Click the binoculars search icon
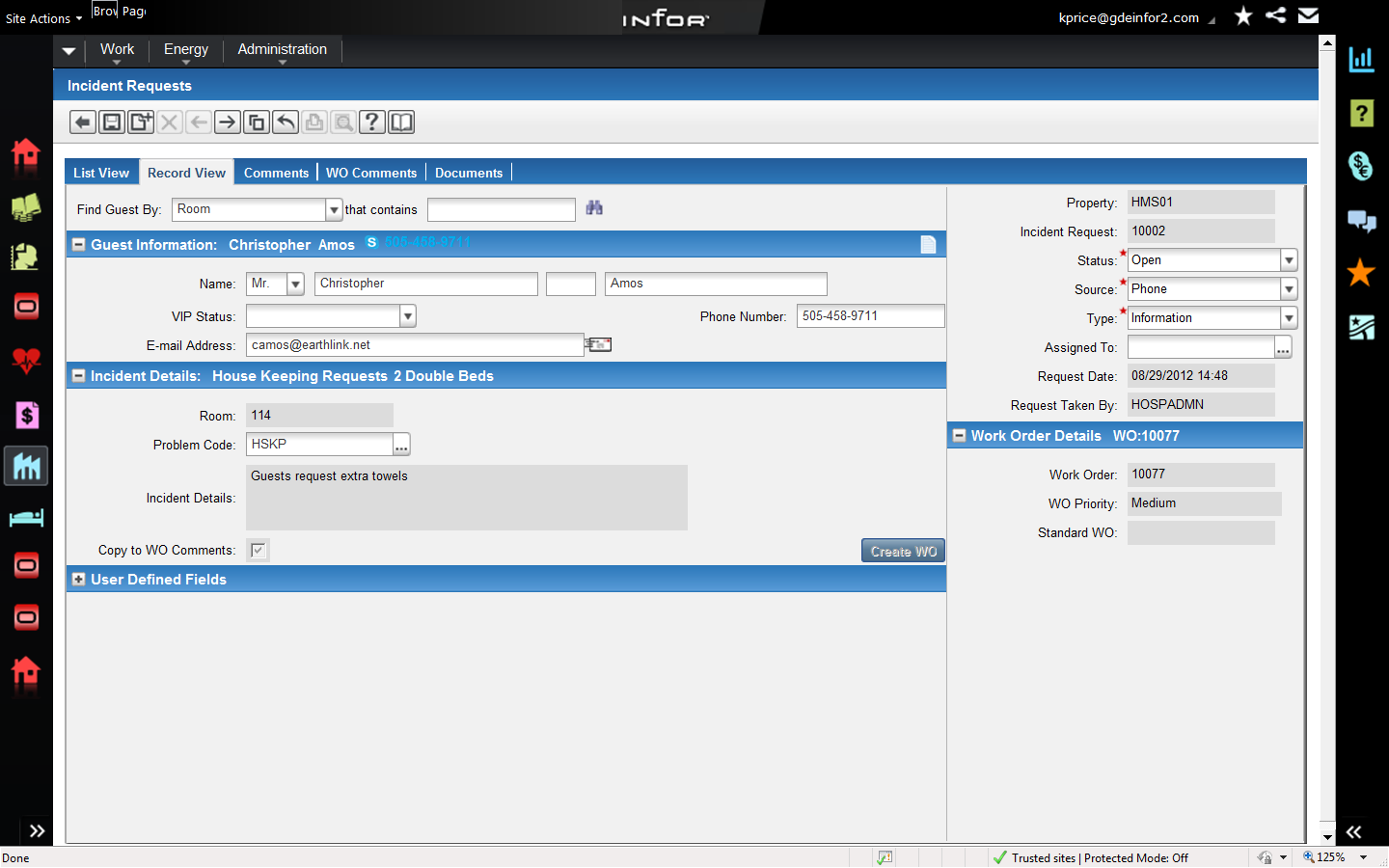 [x=594, y=208]
